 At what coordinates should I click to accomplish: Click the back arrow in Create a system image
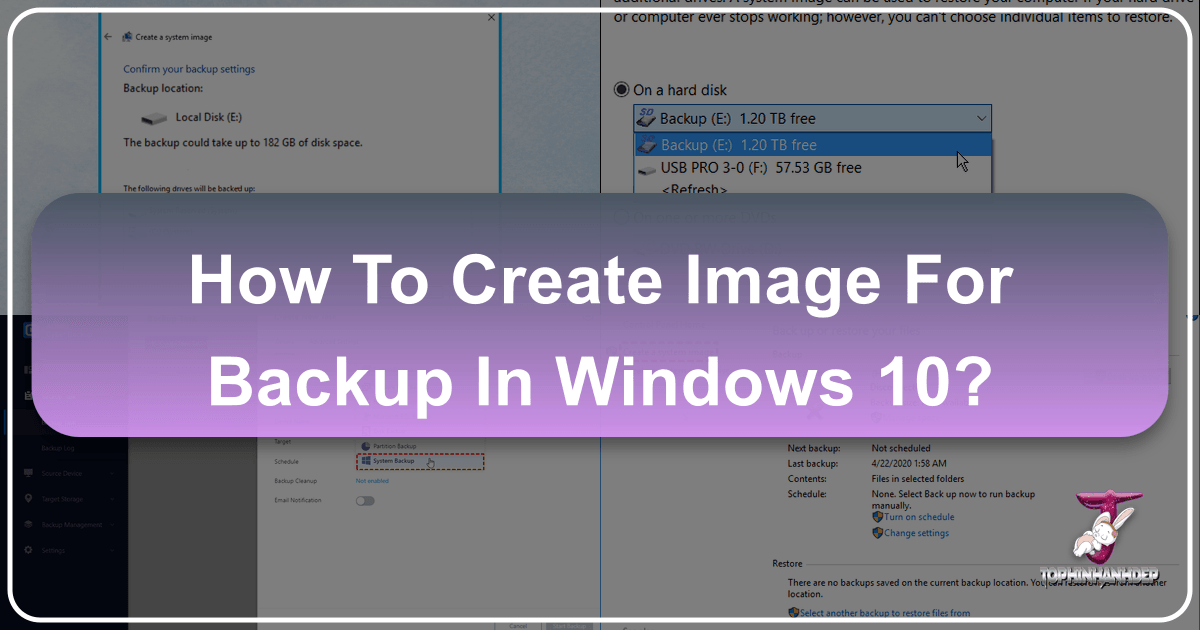click(x=108, y=37)
